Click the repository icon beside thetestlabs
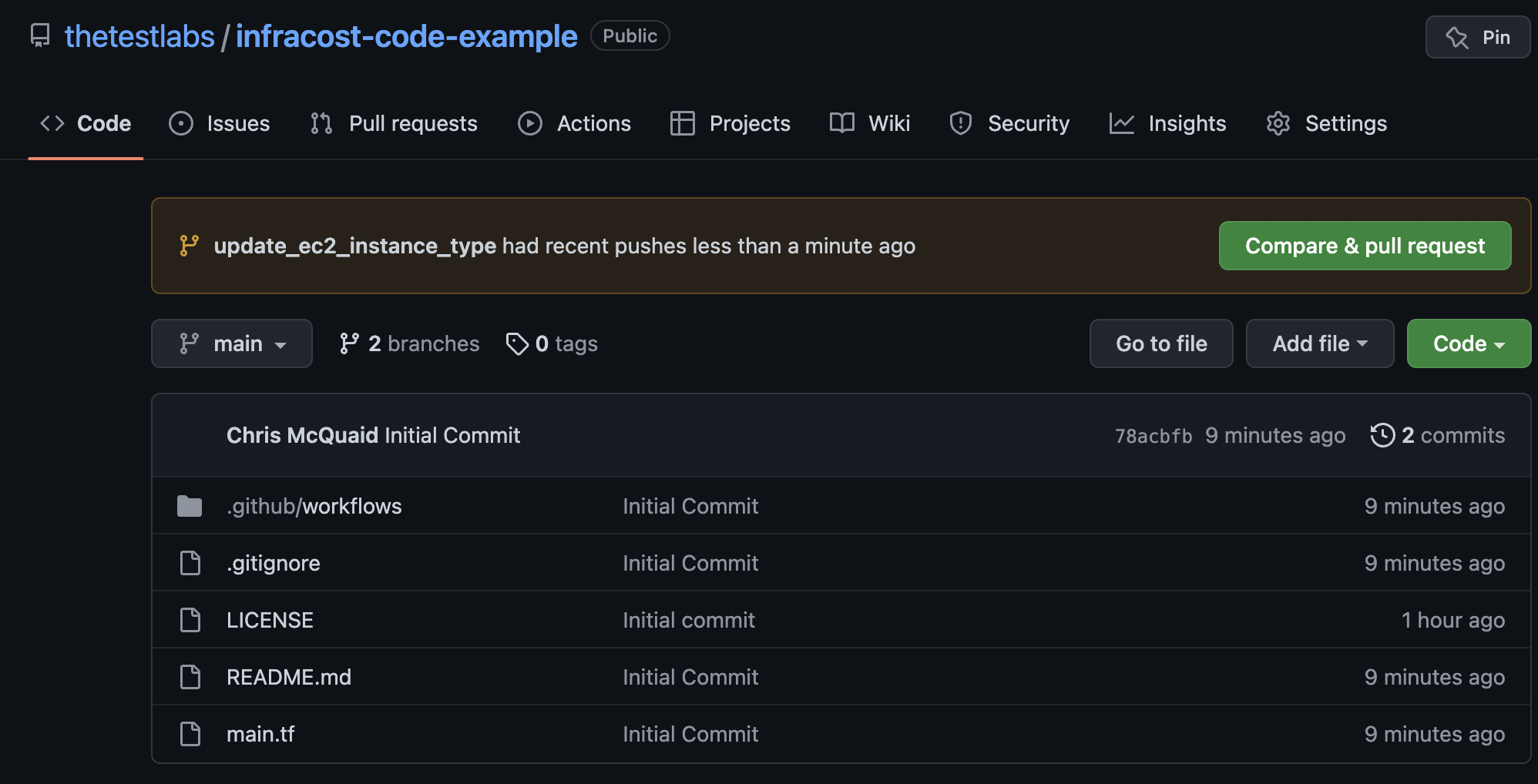The image size is (1538, 784). pos(40,35)
